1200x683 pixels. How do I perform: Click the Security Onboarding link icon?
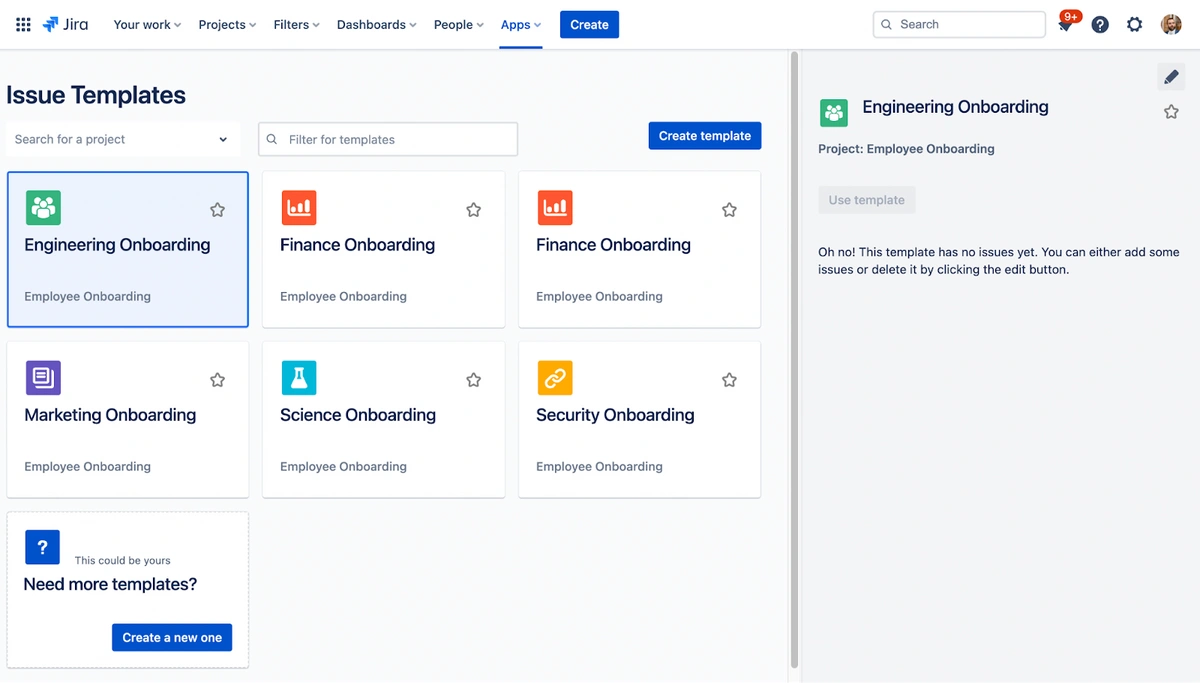[x=555, y=377]
